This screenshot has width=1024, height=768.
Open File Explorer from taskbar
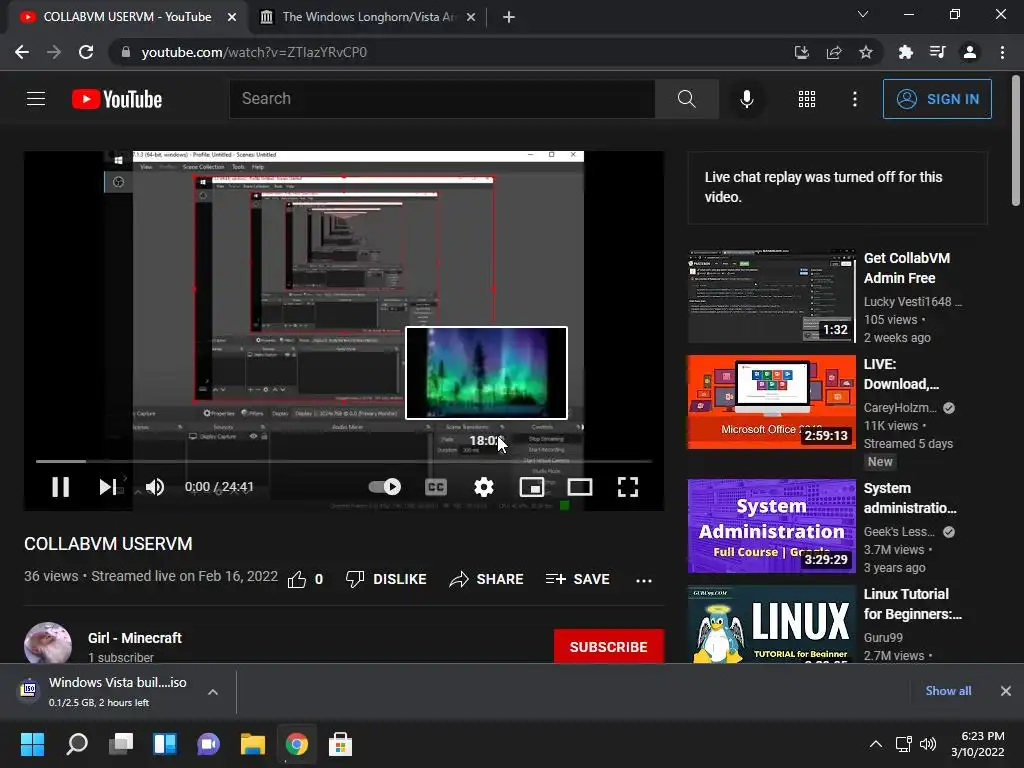[253, 744]
